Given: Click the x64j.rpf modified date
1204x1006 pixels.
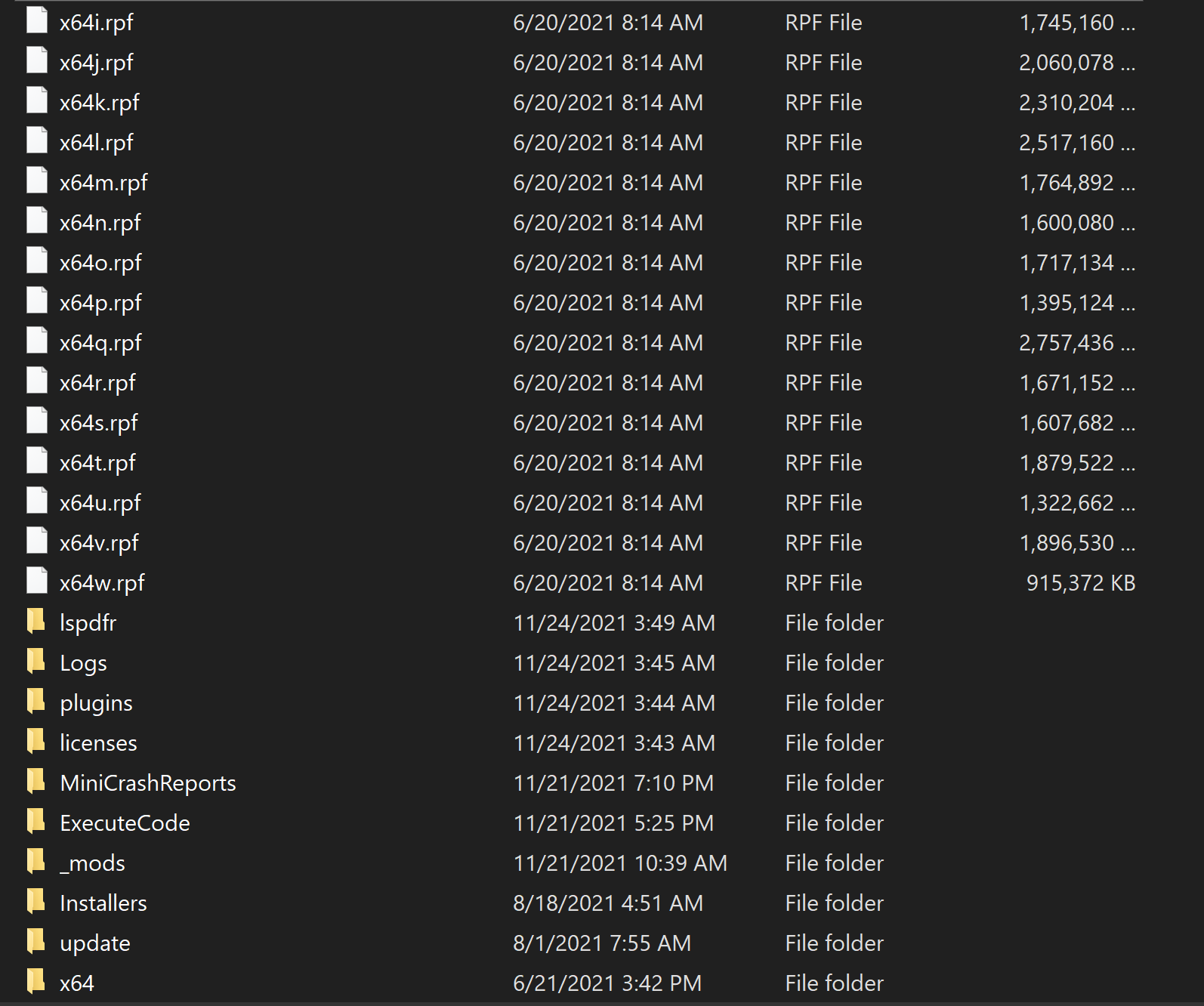Looking at the screenshot, I should coord(607,63).
